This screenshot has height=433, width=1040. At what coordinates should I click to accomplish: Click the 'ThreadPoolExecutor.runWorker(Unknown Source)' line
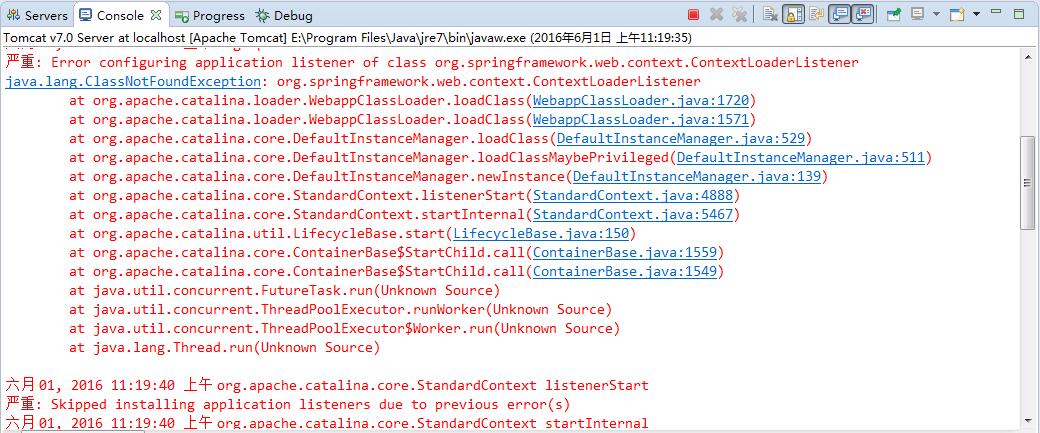tap(340, 310)
